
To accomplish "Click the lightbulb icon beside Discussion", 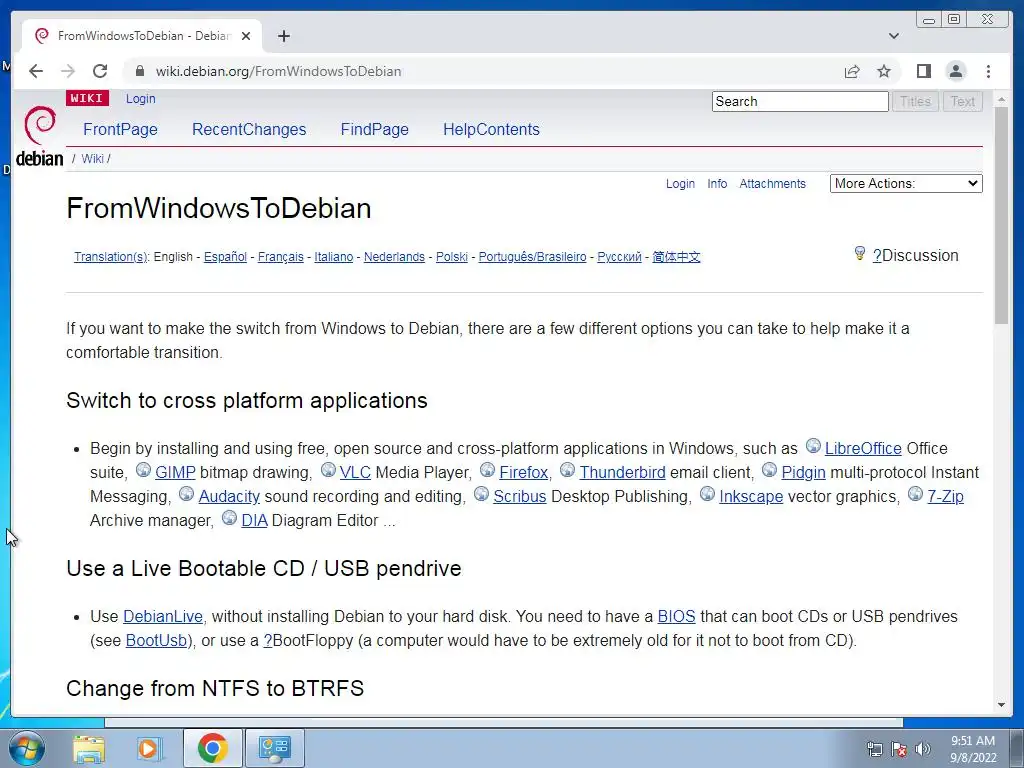I will pyautogui.click(x=859, y=253).
